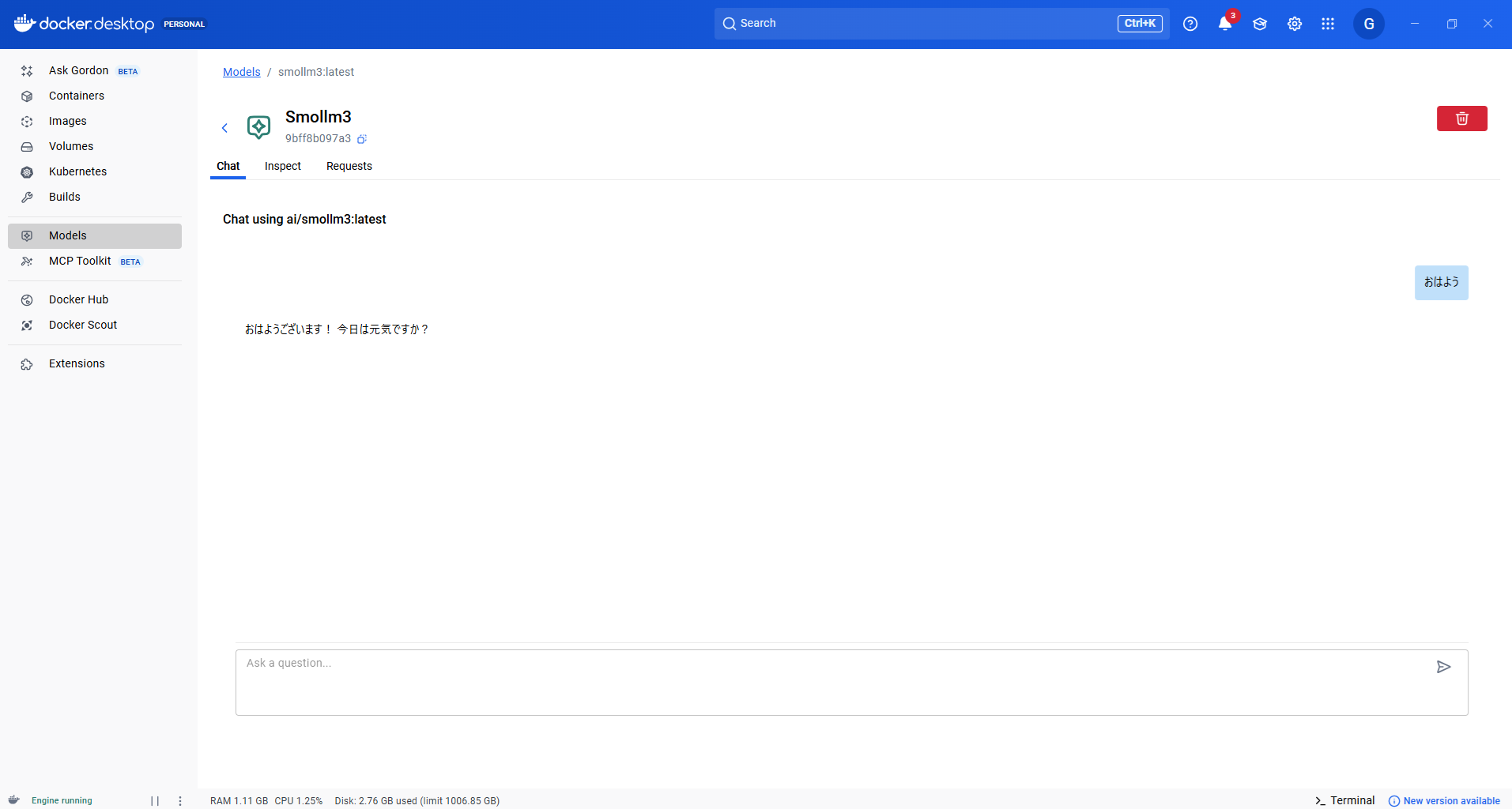The width and height of the screenshot is (1512, 809).
Task: Click the Ctrl+K shortcut badge
Action: (1140, 24)
